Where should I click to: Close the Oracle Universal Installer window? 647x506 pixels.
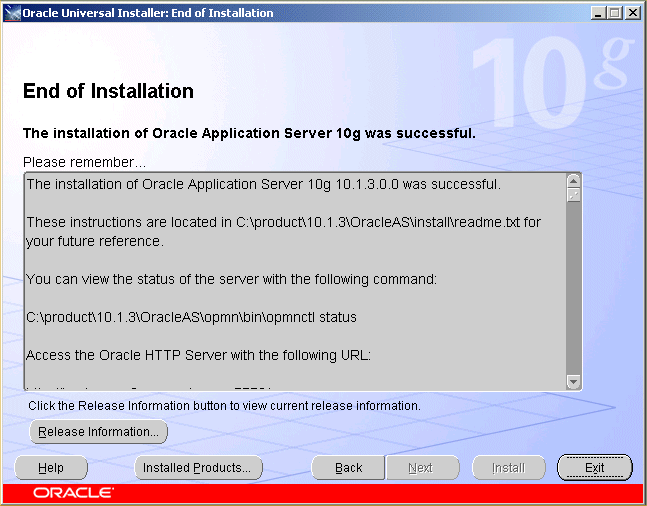pyautogui.click(x=632, y=13)
